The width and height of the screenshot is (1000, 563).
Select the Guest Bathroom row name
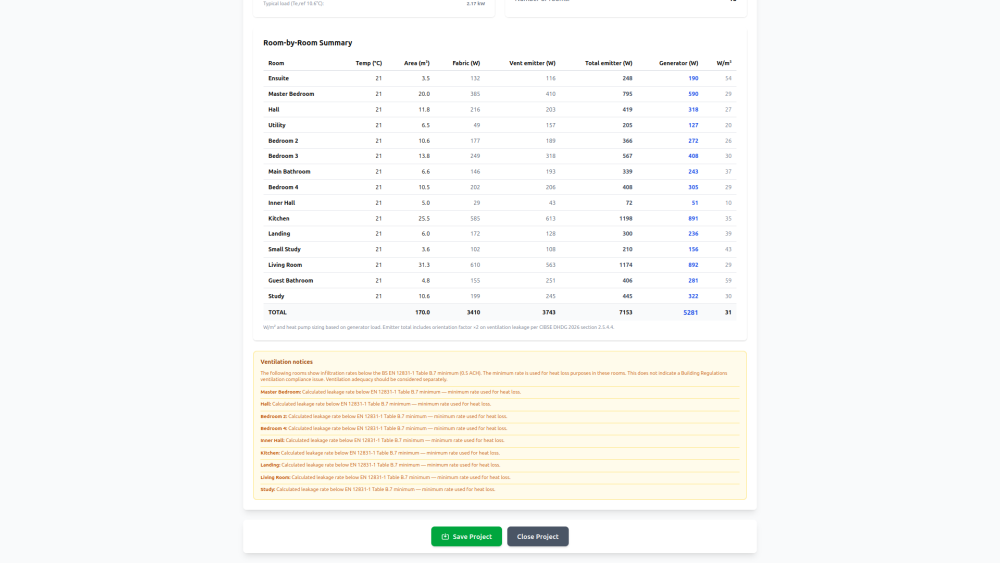(290, 281)
